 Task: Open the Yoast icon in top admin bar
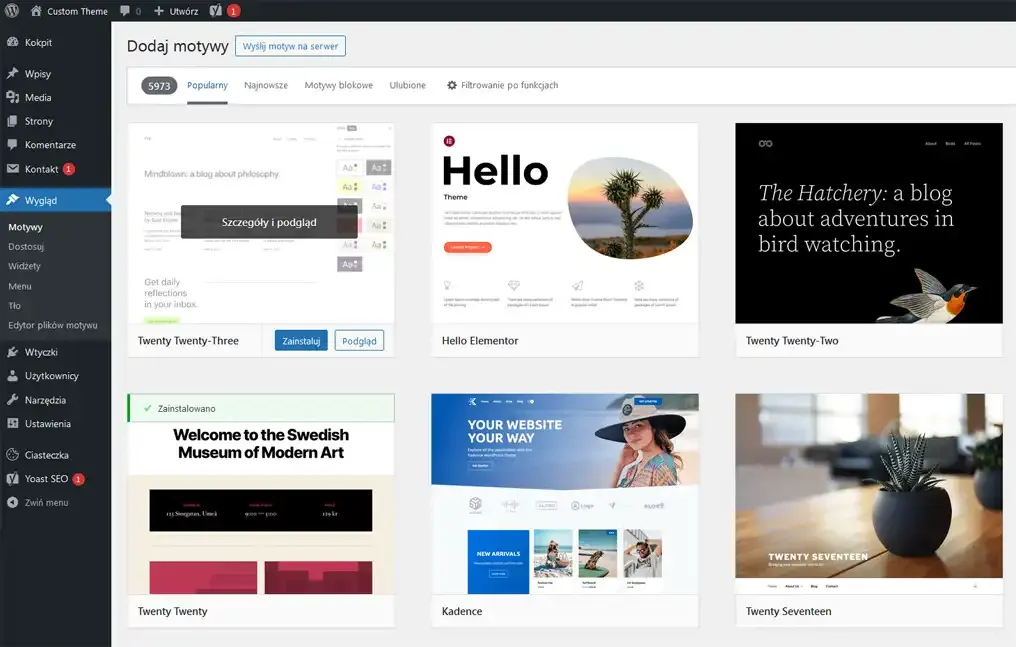[217, 11]
